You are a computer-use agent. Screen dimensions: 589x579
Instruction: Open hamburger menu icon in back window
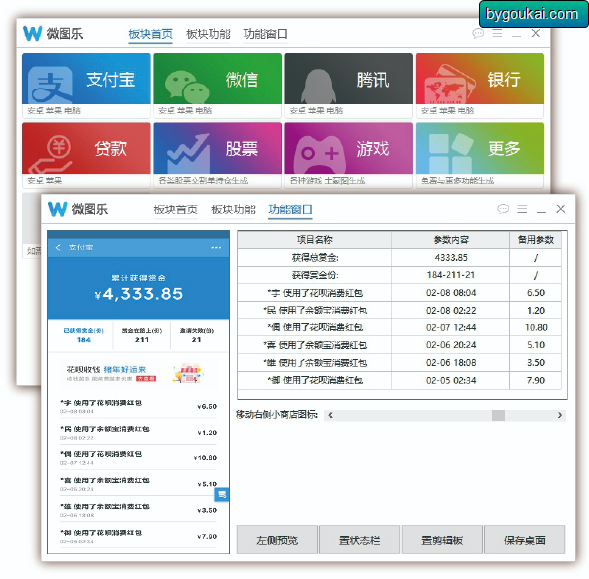(x=497, y=33)
